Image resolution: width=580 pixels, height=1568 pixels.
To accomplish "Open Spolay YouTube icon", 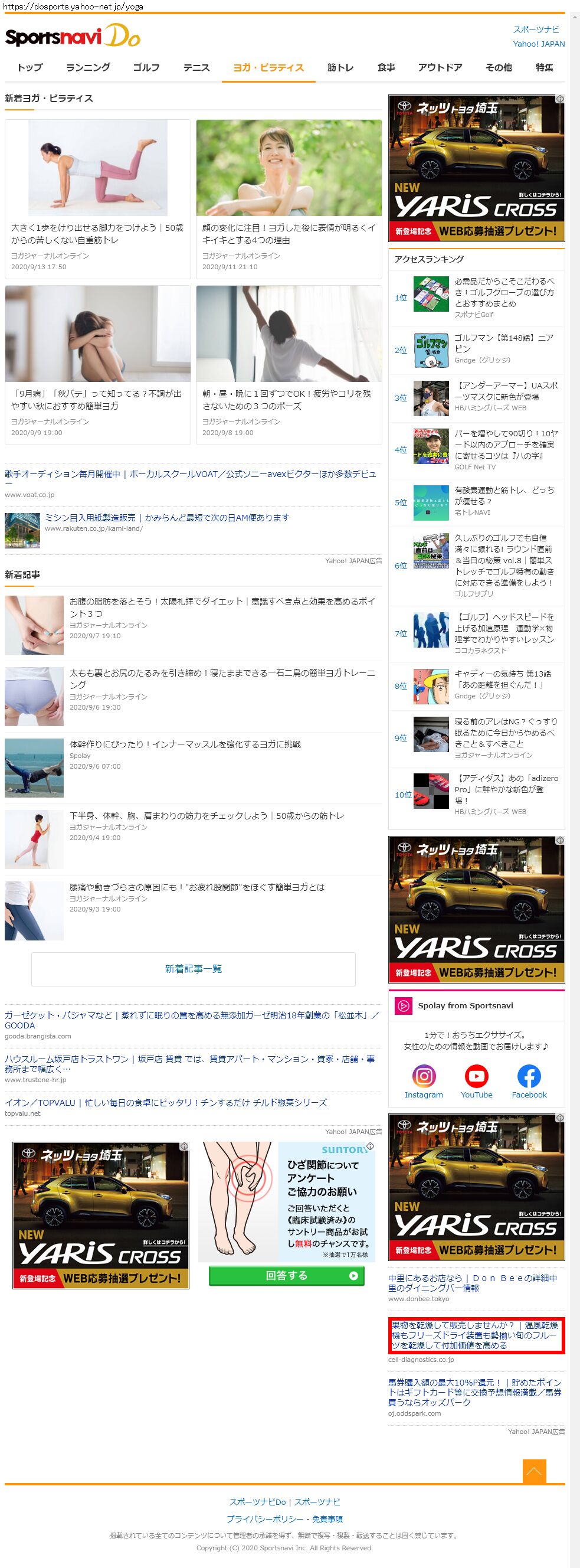I will pos(476,1076).
